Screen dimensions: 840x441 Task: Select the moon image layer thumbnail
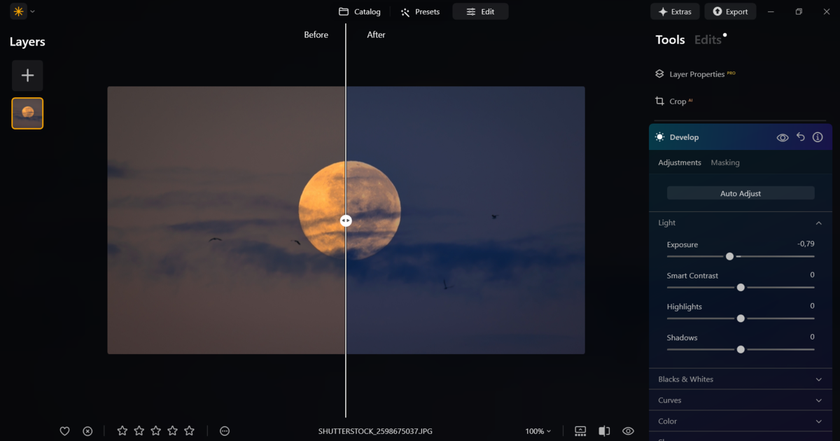coord(27,113)
